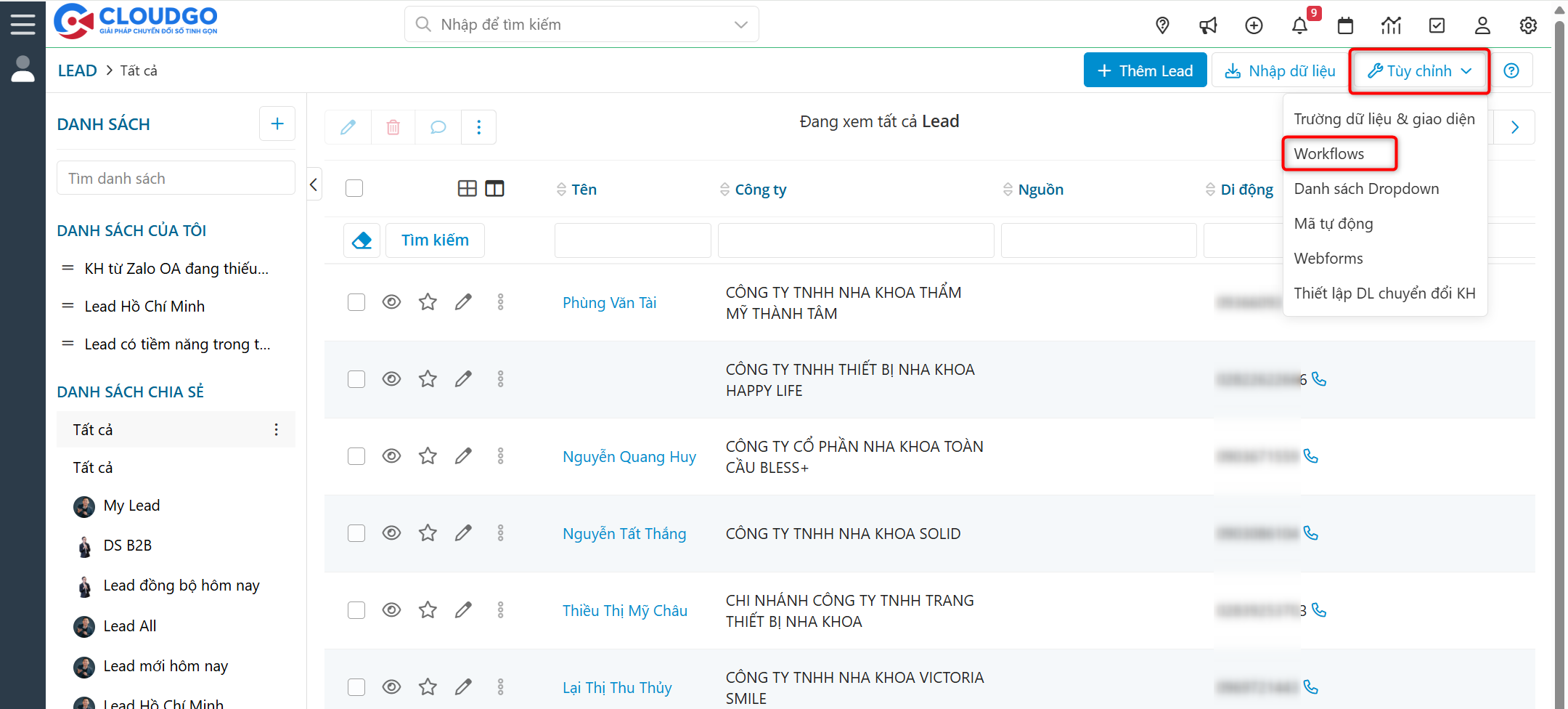Viewport: 1568px width, 709px height.
Task: Click the Tìm danh sách search field
Action: [176, 179]
